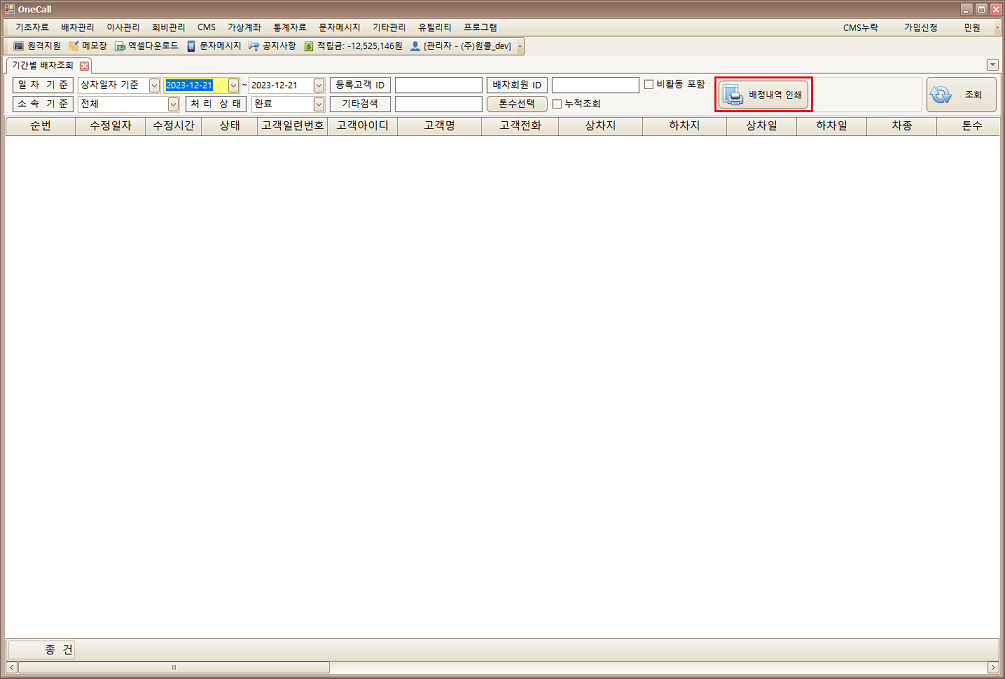This screenshot has width=1005, height=679.
Task: Close the 기간별 배차조회 tab
Action: 85,66
